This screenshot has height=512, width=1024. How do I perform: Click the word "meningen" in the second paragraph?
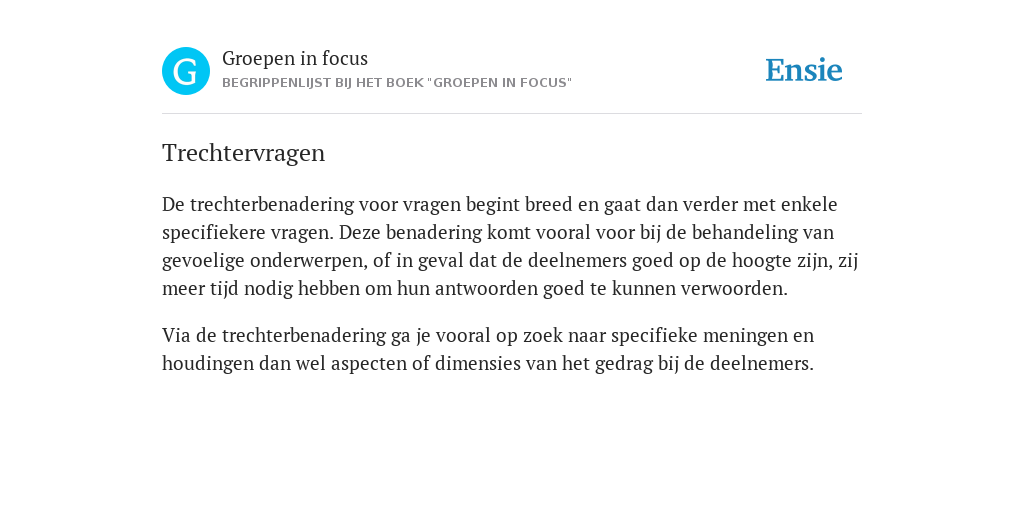coord(750,336)
